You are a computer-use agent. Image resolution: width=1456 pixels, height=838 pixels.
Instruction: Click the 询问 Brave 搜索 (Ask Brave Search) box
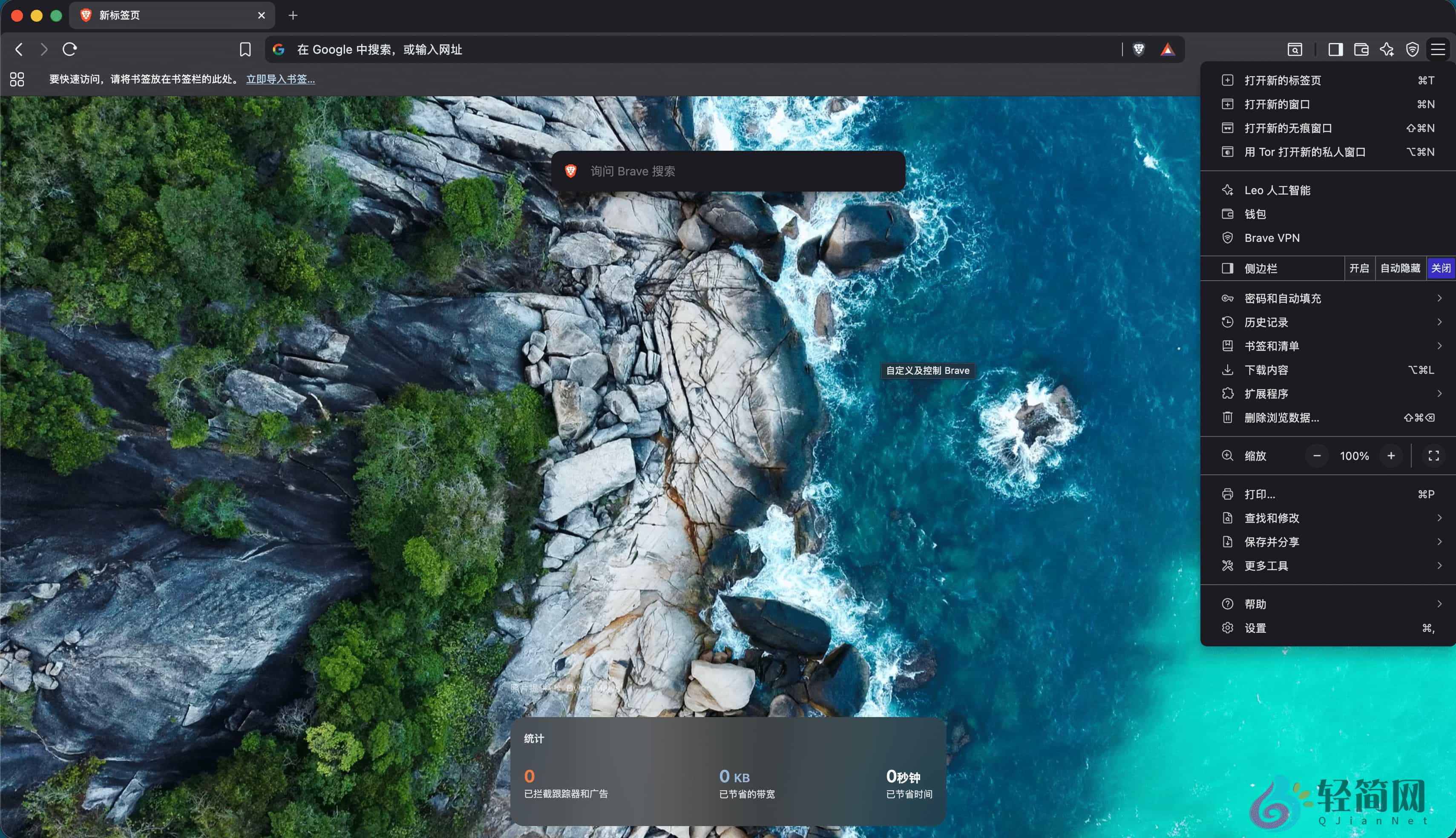point(728,172)
